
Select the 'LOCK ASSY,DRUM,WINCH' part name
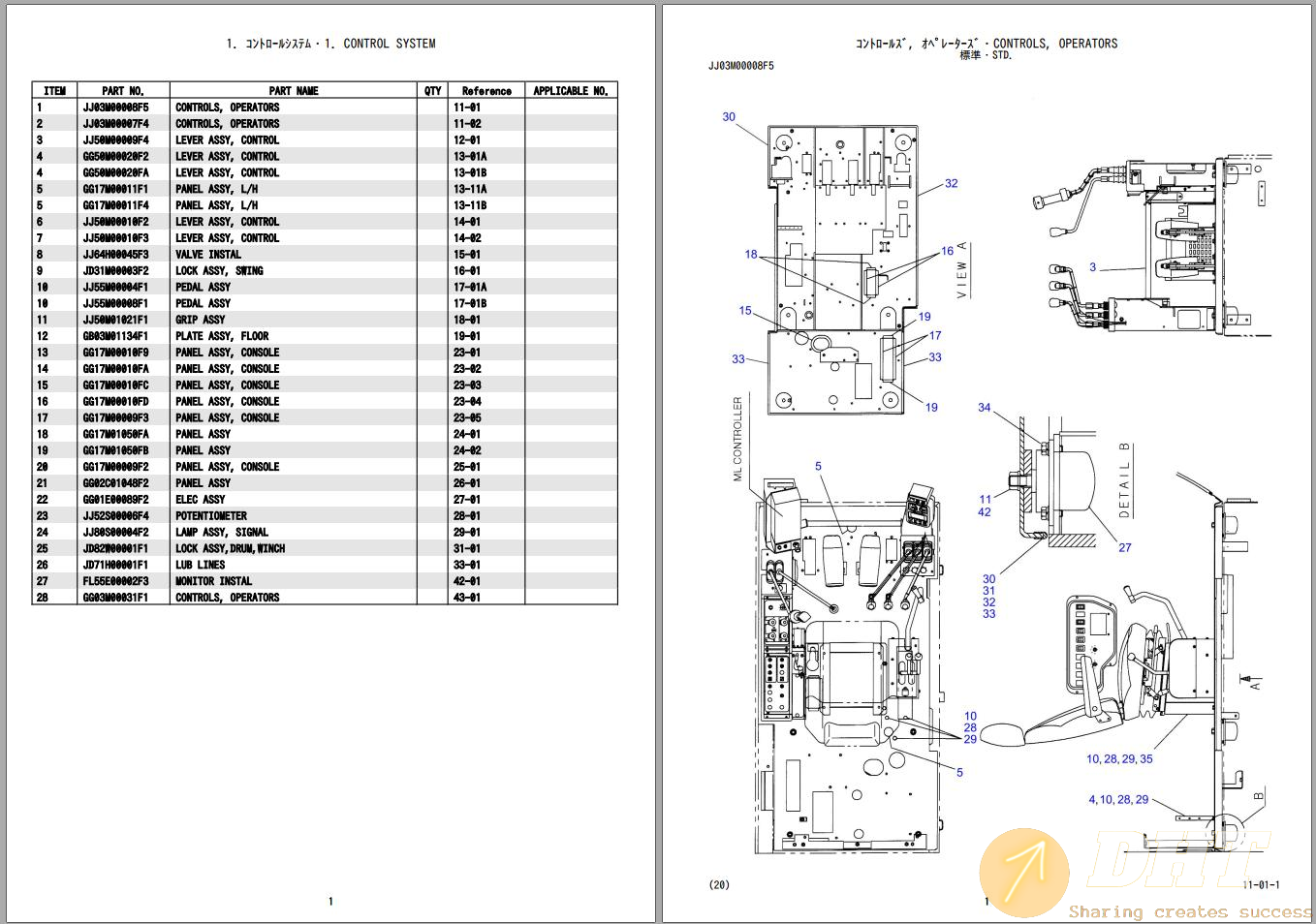(x=231, y=549)
